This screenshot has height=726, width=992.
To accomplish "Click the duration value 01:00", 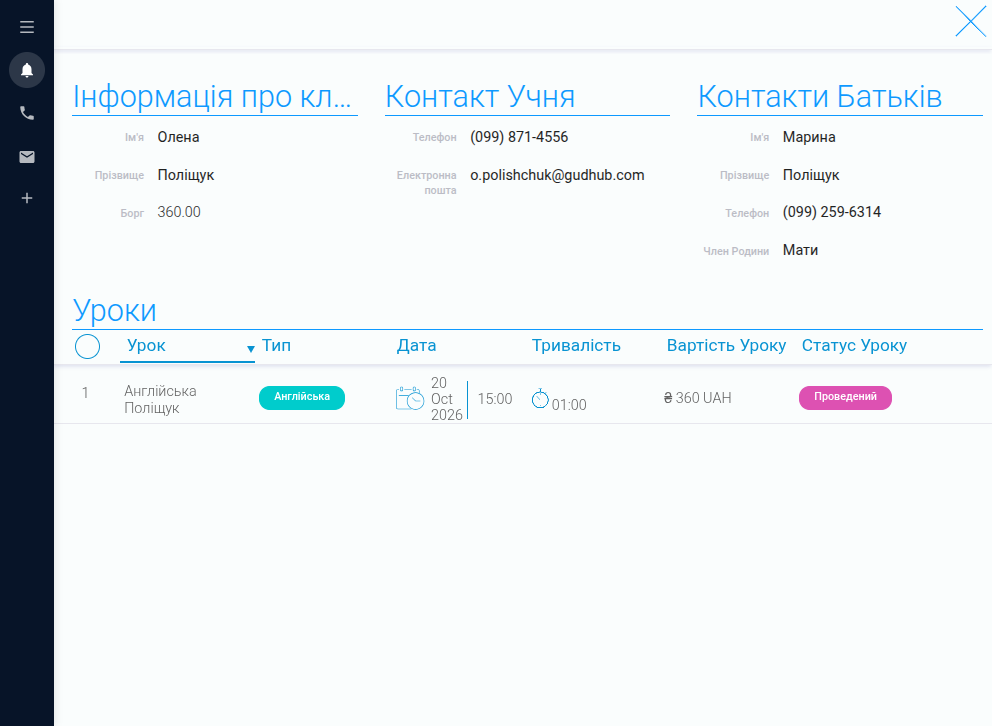I will tap(569, 405).
